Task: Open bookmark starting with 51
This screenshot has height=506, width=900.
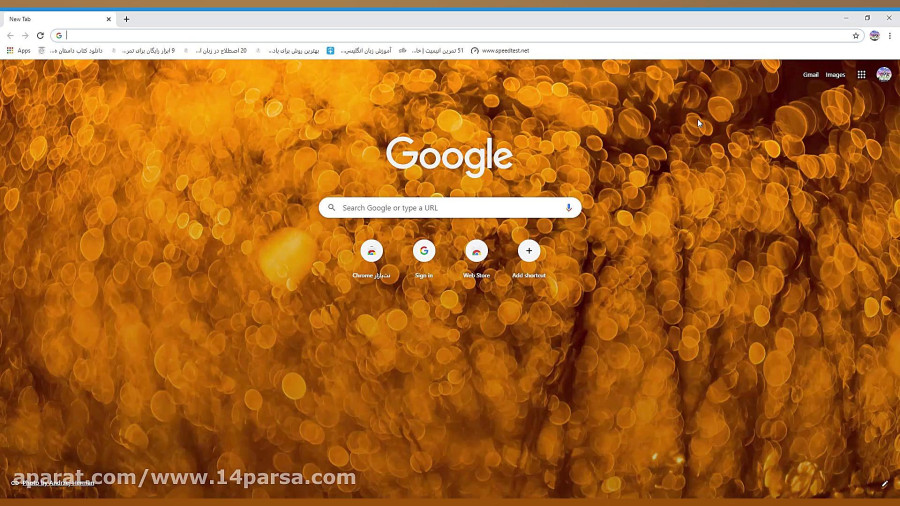Action: tap(431, 50)
